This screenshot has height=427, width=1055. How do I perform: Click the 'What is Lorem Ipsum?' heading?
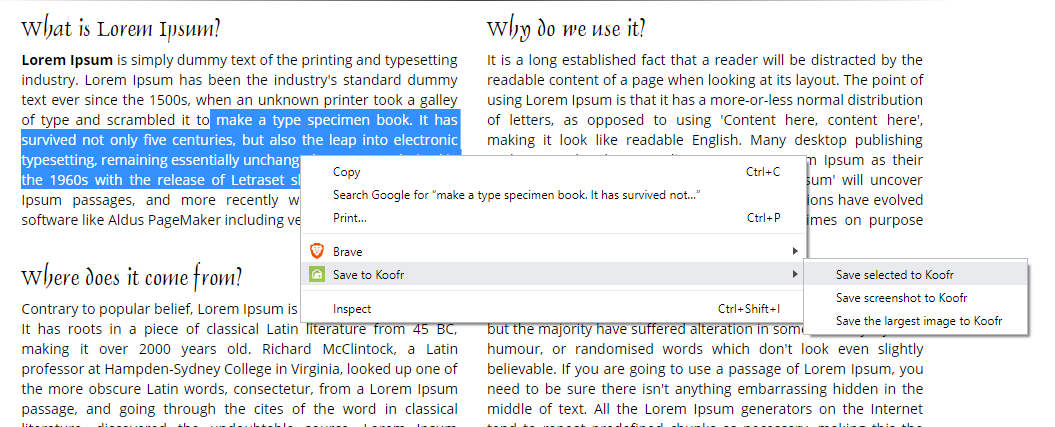[121, 30]
